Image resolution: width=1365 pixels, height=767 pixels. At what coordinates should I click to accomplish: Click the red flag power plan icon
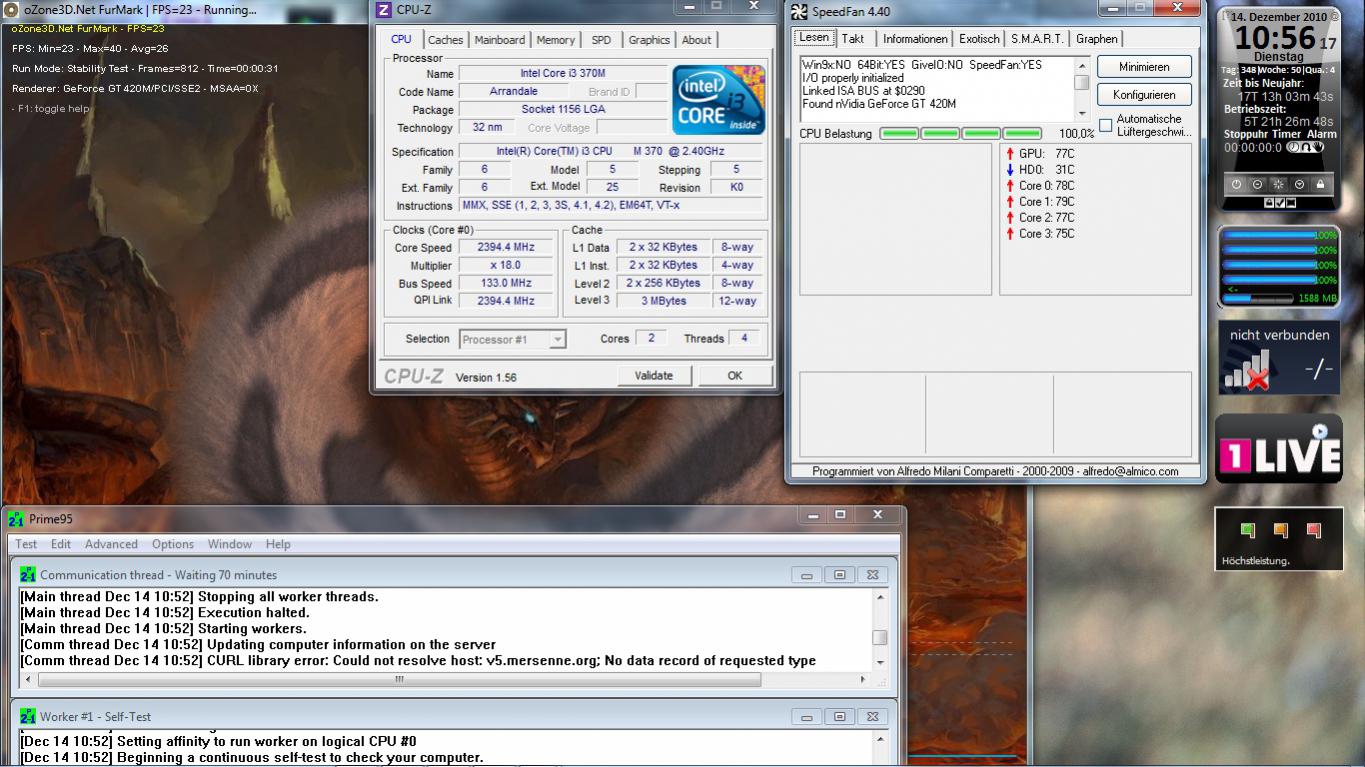tap(1314, 531)
